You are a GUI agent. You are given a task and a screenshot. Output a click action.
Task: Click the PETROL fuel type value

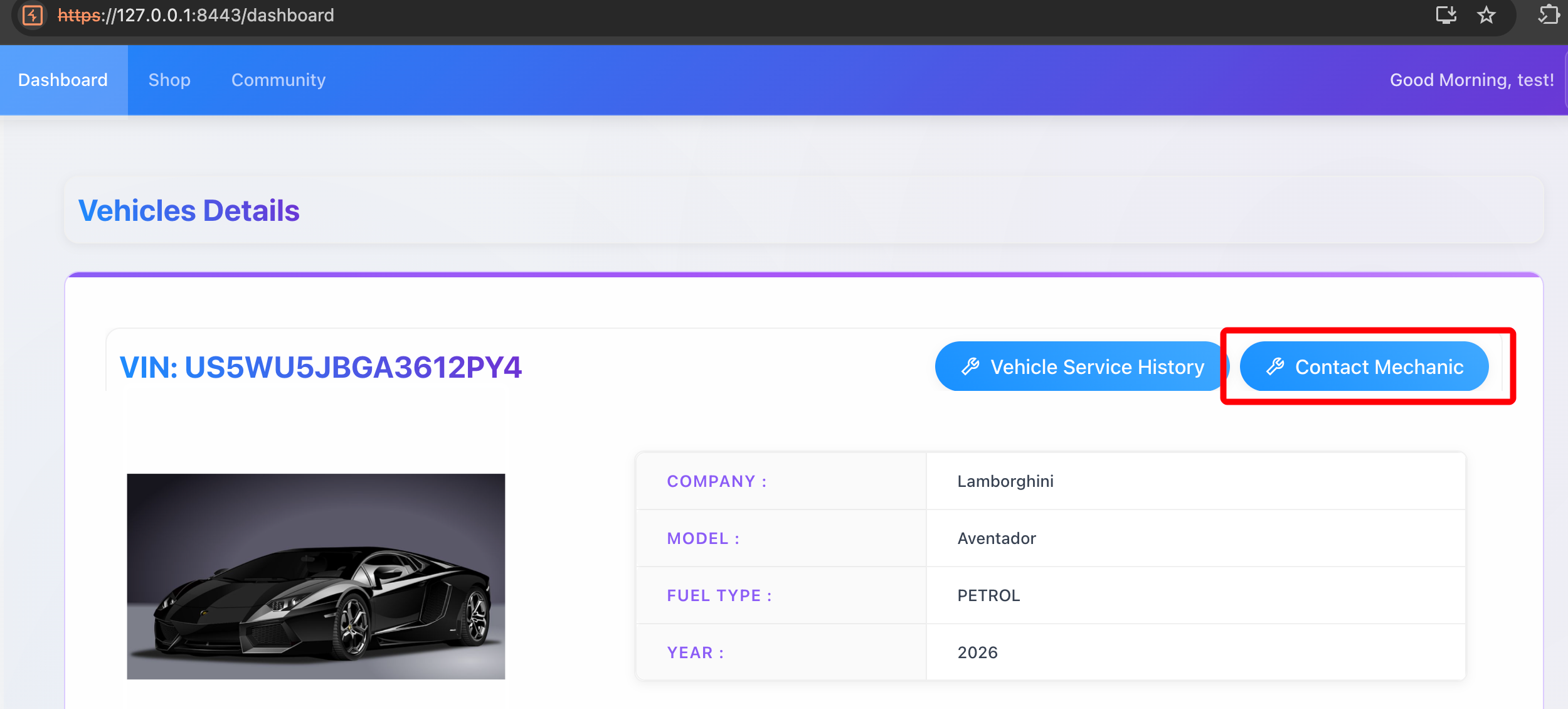pyautogui.click(x=988, y=595)
